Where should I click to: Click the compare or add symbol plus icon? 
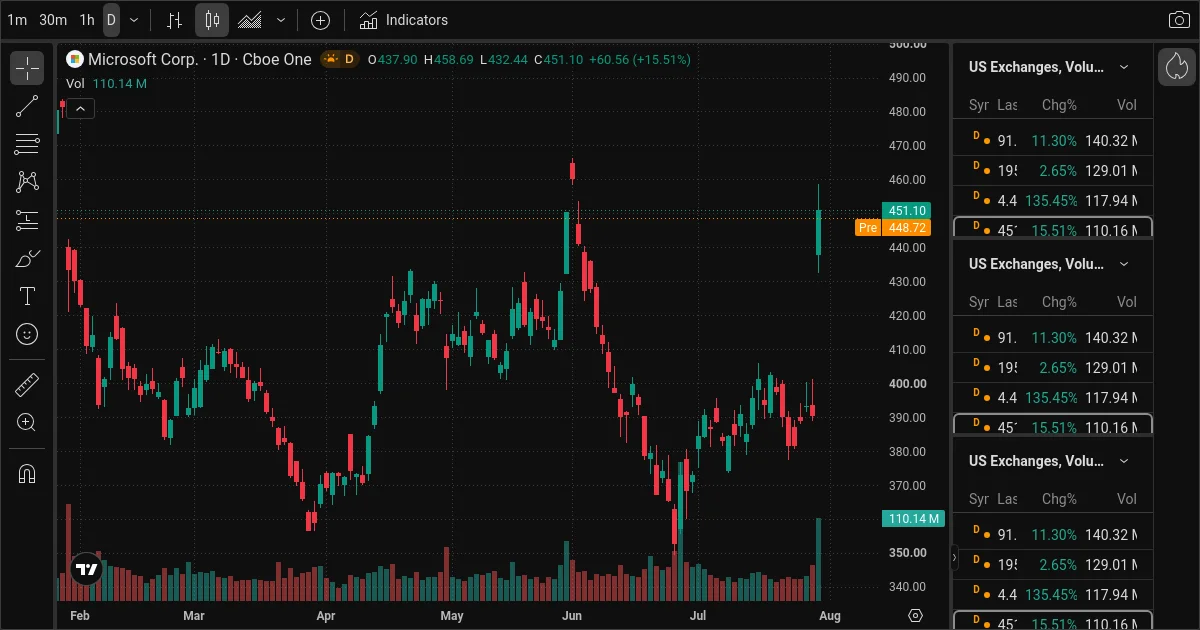coord(320,20)
